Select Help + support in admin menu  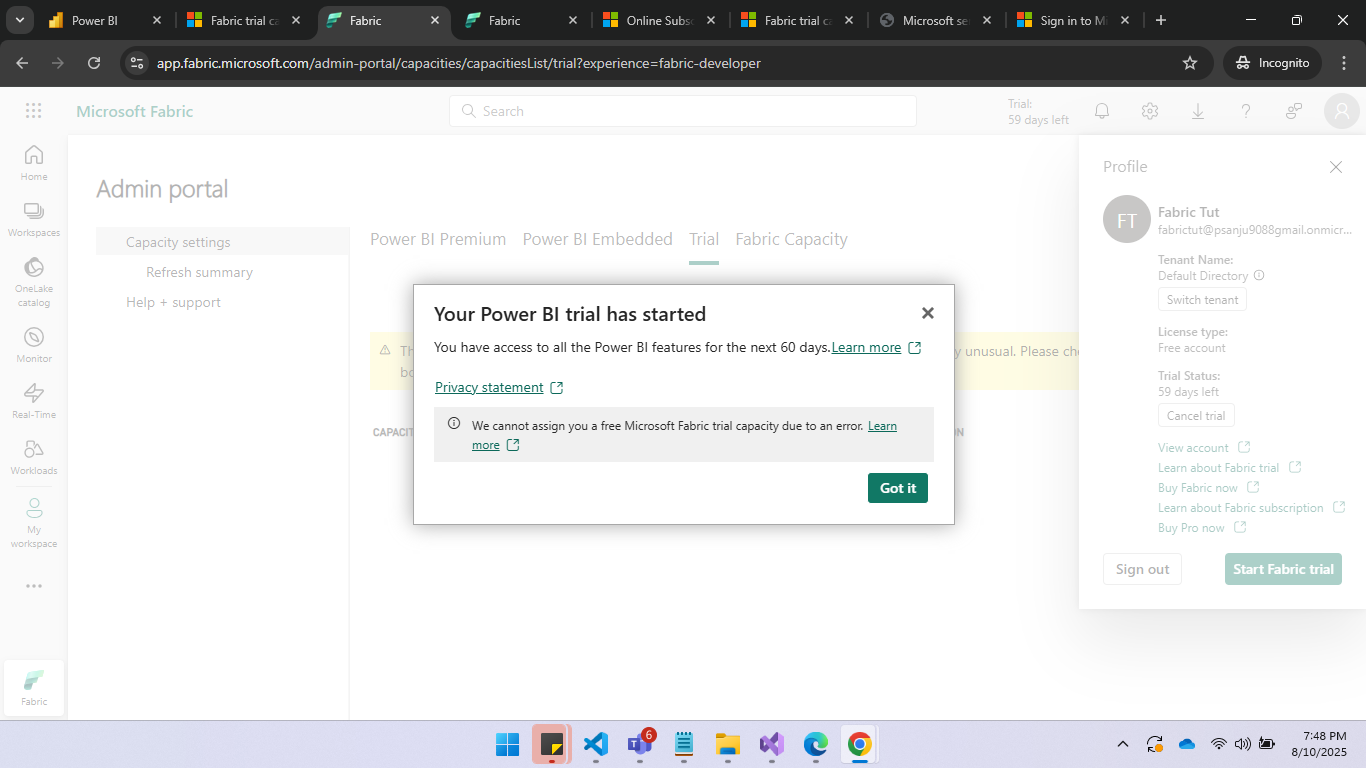click(x=173, y=302)
